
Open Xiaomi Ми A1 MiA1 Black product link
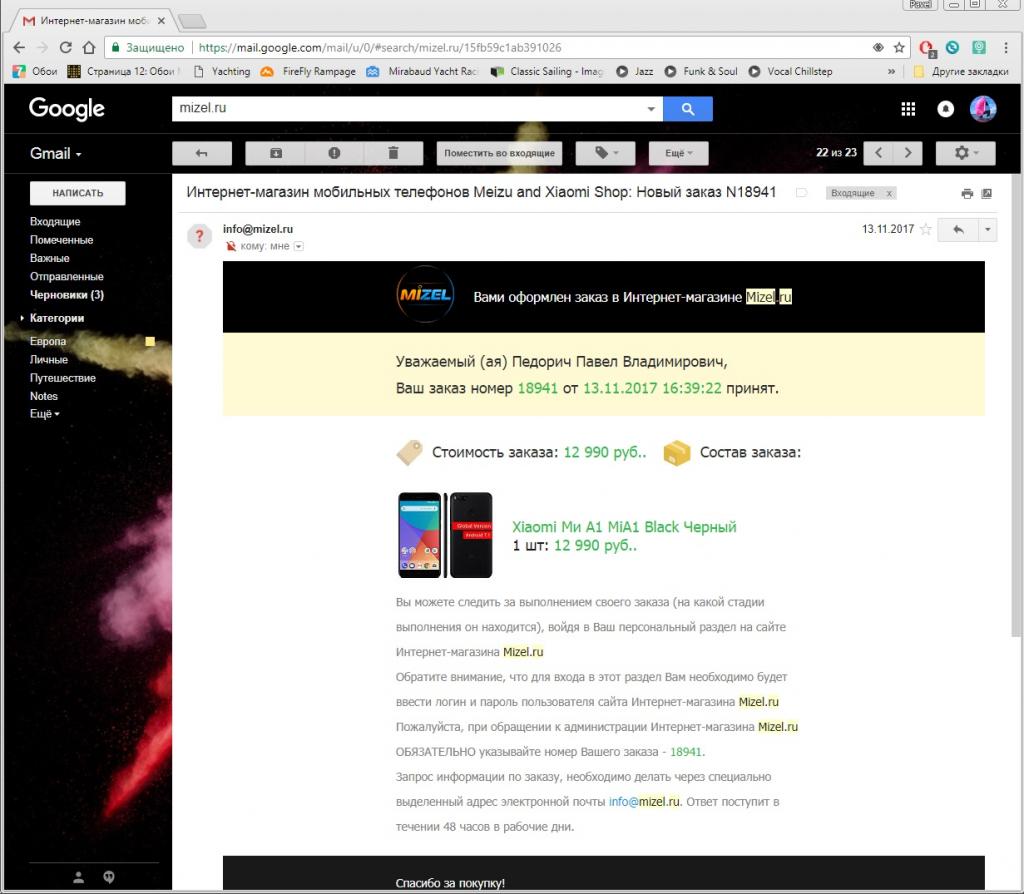point(624,526)
